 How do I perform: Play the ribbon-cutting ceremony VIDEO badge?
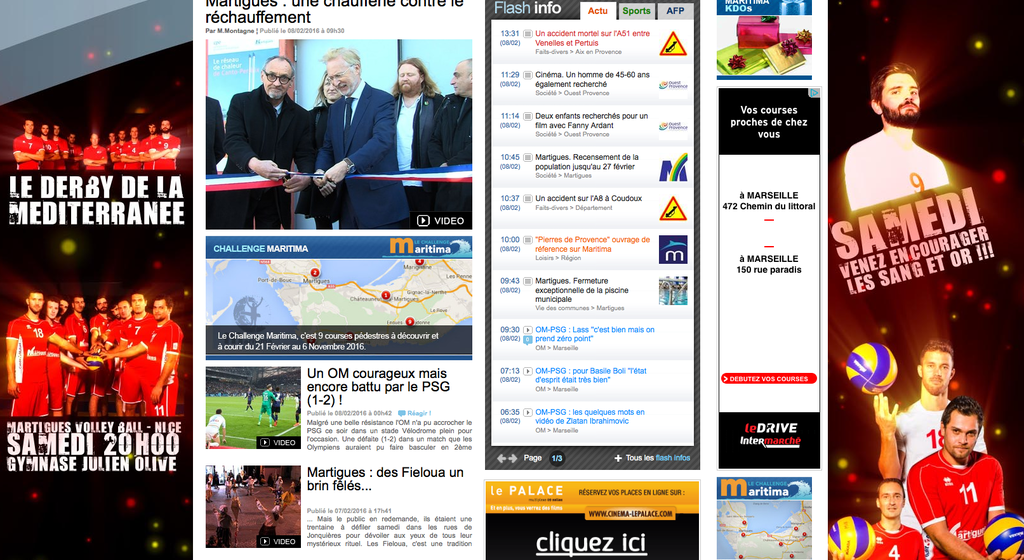pos(440,220)
